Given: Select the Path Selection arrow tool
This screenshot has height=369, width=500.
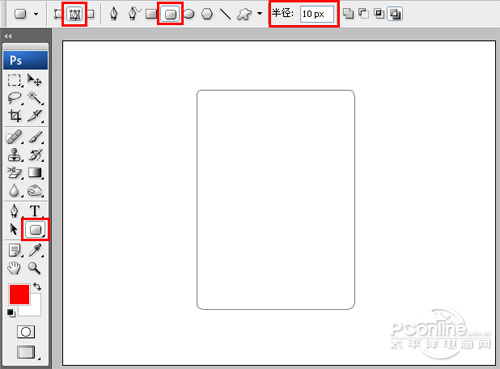Looking at the screenshot, I should (13, 229).
